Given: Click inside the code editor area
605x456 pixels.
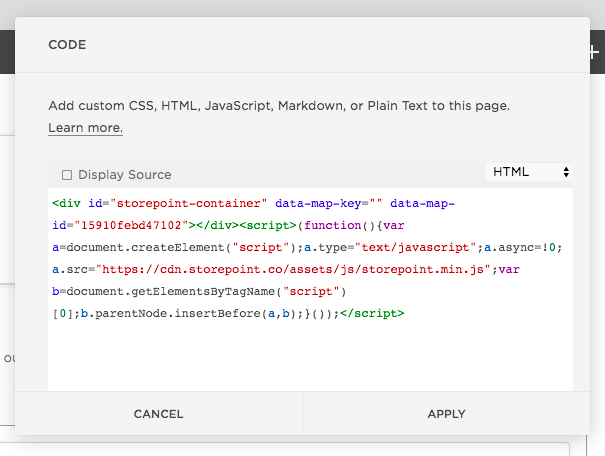Looking at the screenshot, I should pos(310,289).
